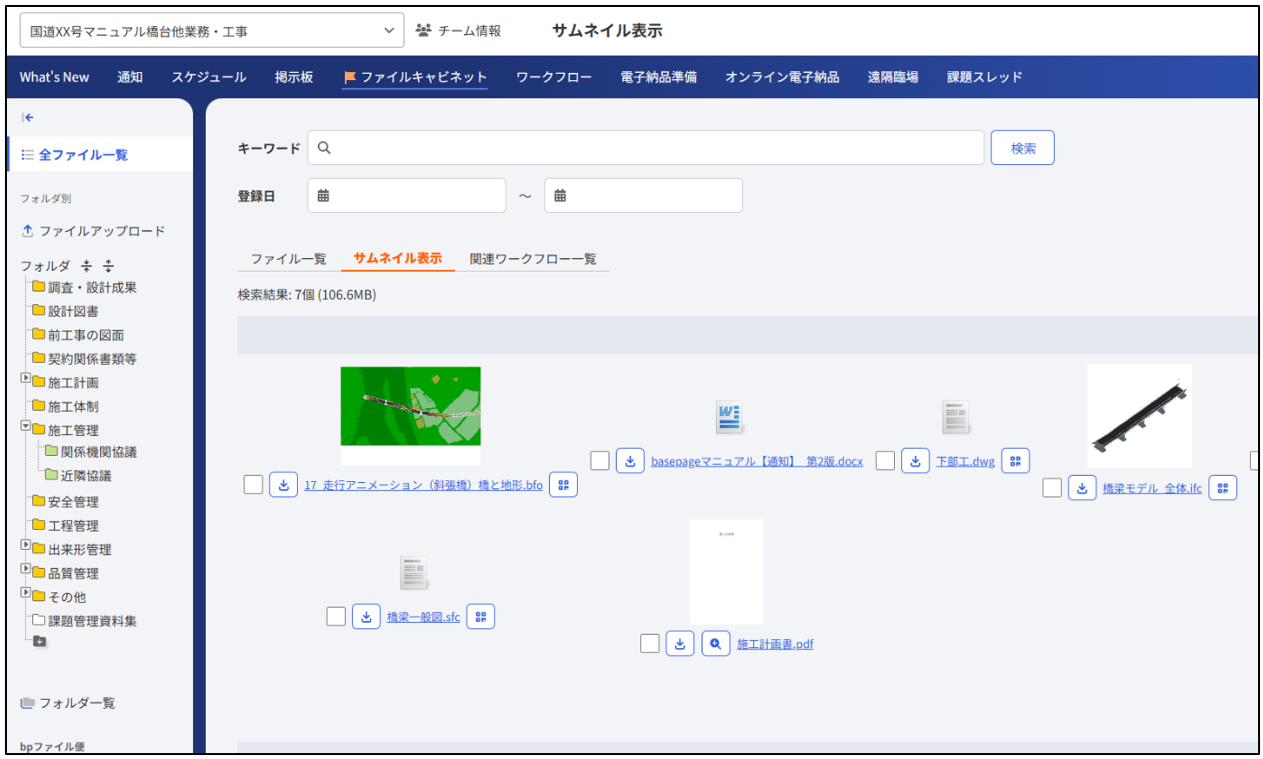This screenshot has height=759, width=1263.
Task: Select checkbox for 施工計画書.pdf
Action: [650, 643]
